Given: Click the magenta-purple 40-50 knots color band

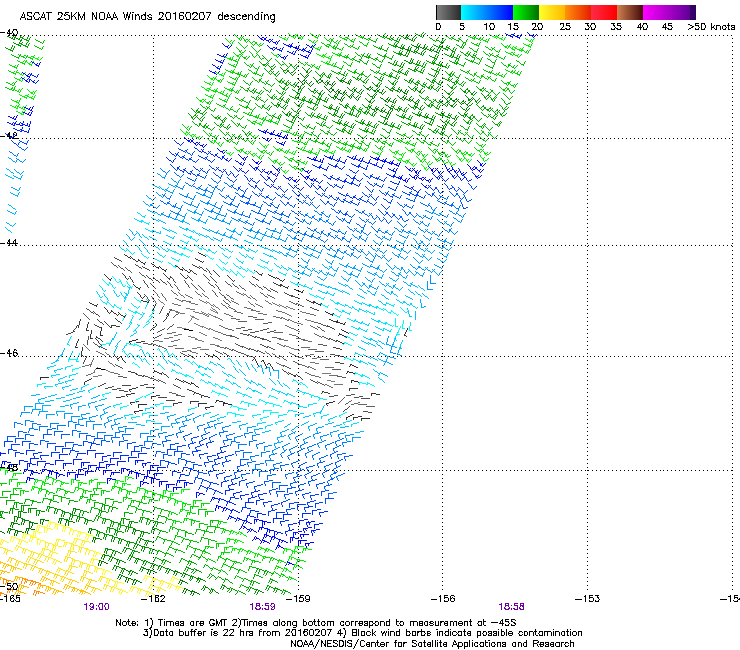Looking at the screenshot, I should tap(669, 12).
